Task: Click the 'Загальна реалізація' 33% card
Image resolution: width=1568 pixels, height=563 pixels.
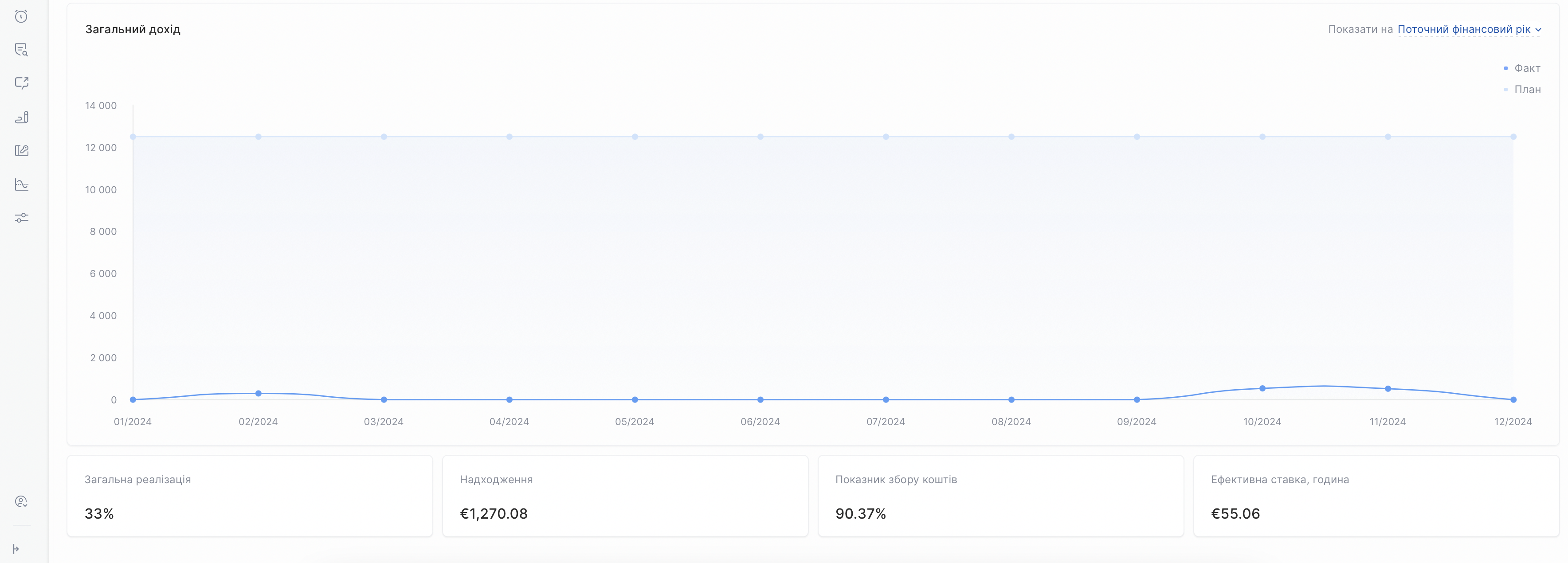Action: point(250,496)
